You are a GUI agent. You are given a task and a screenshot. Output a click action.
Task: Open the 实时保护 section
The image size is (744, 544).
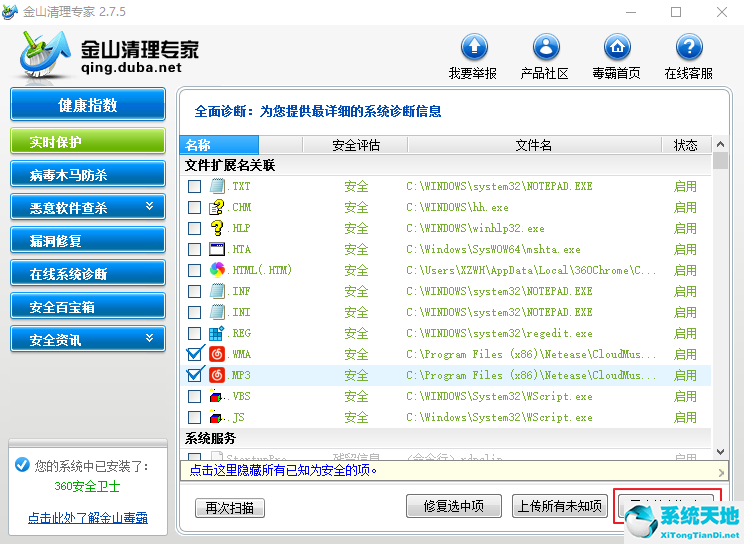88,141
